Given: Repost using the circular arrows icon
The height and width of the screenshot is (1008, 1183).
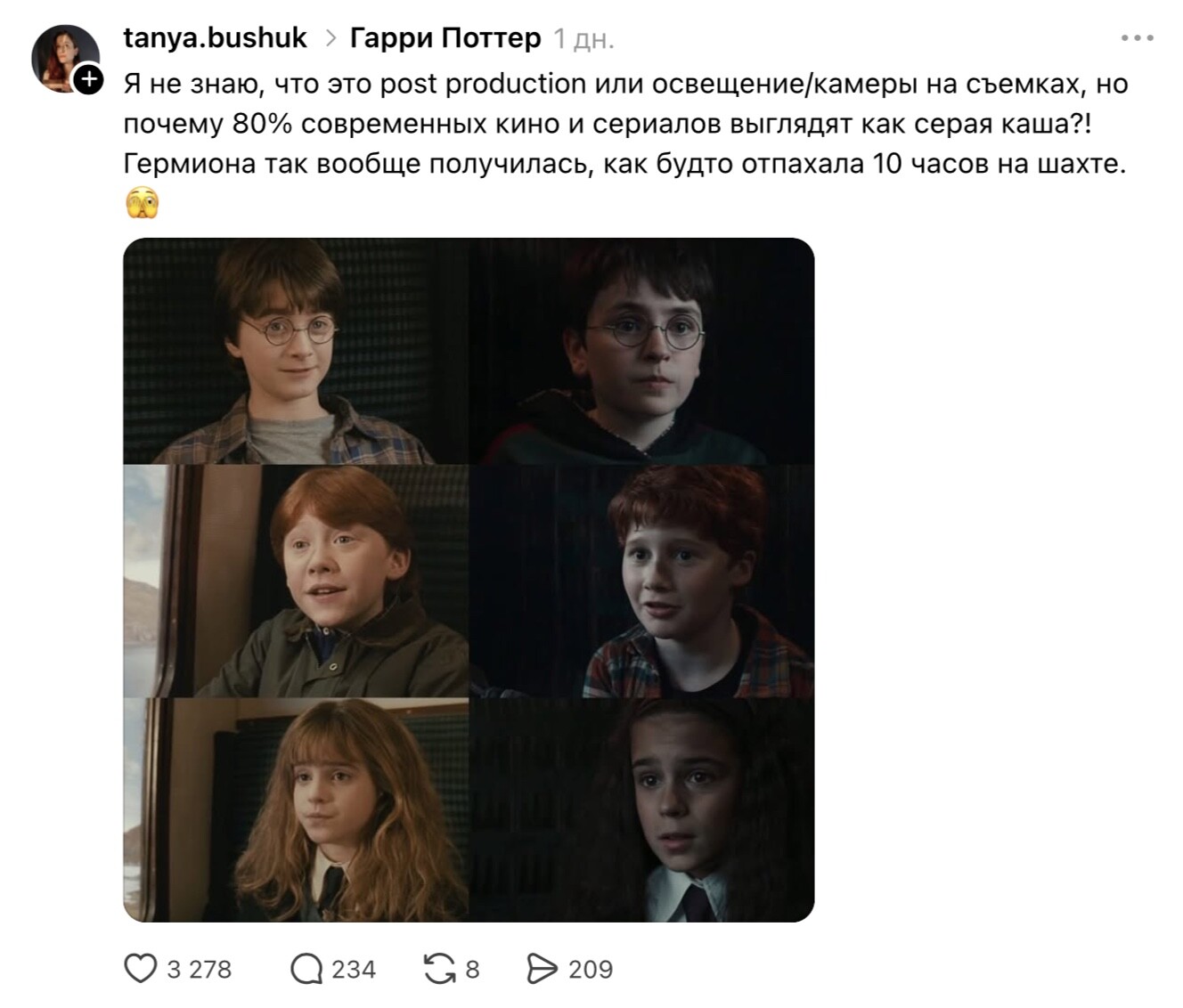Looking at the screenshot, I should (439, 969).
